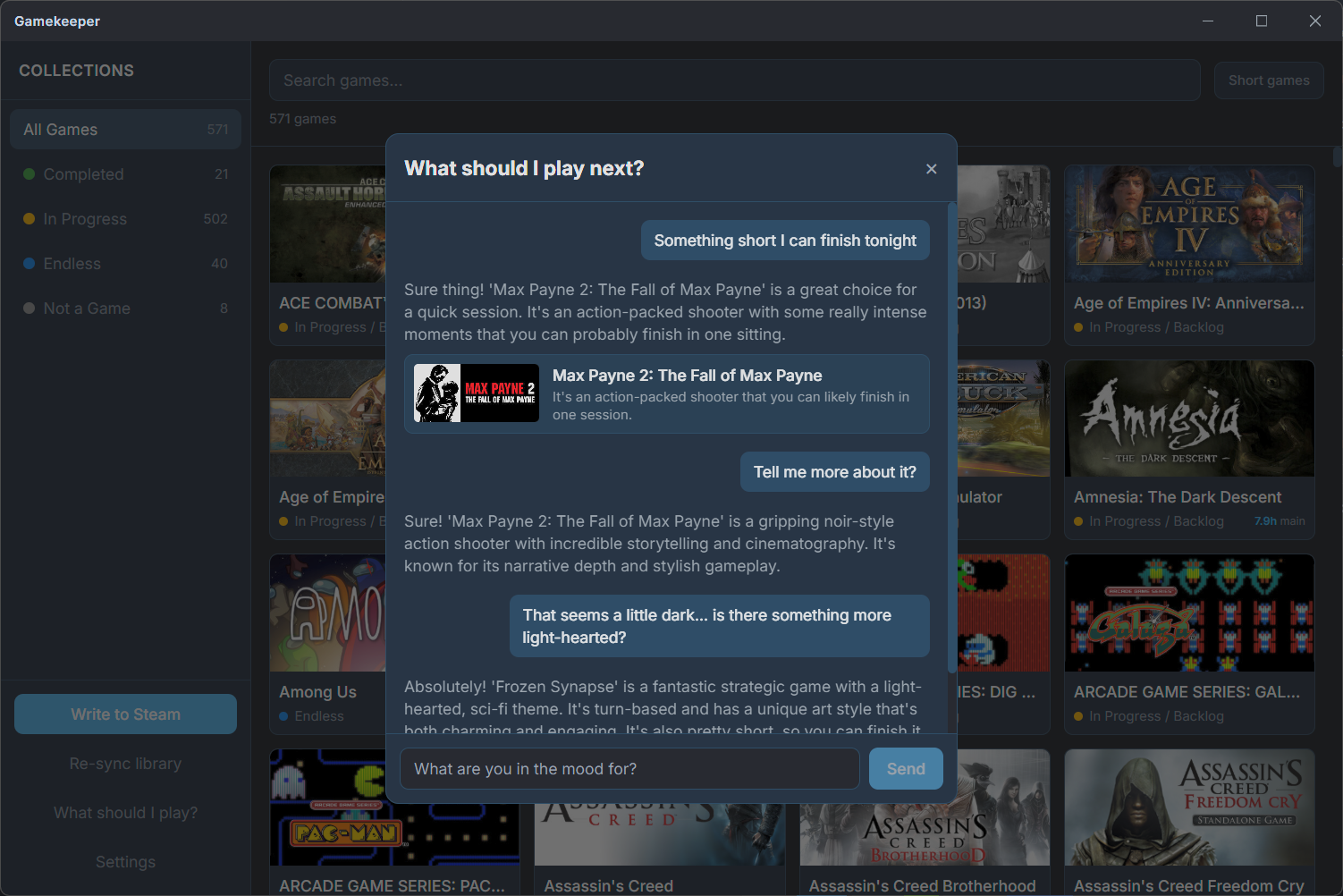
Task: Click the '571 games' count label
Action: pyautogui.click(x=303, y=119)
